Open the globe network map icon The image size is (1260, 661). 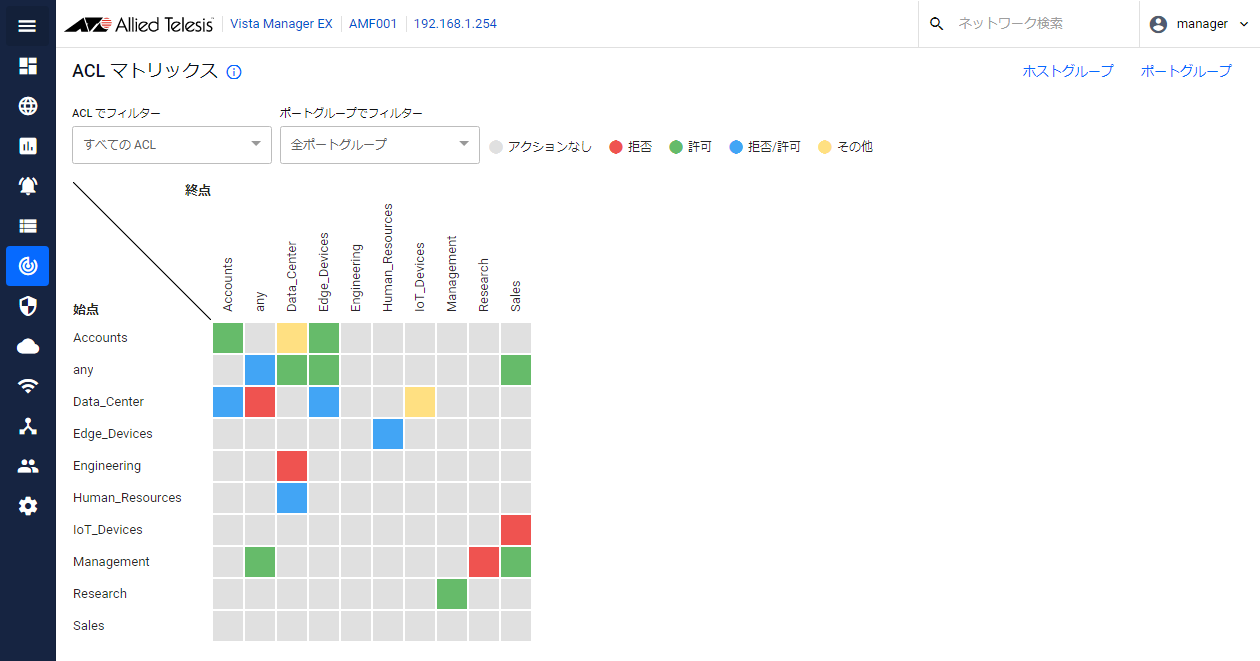pos(27,106)
